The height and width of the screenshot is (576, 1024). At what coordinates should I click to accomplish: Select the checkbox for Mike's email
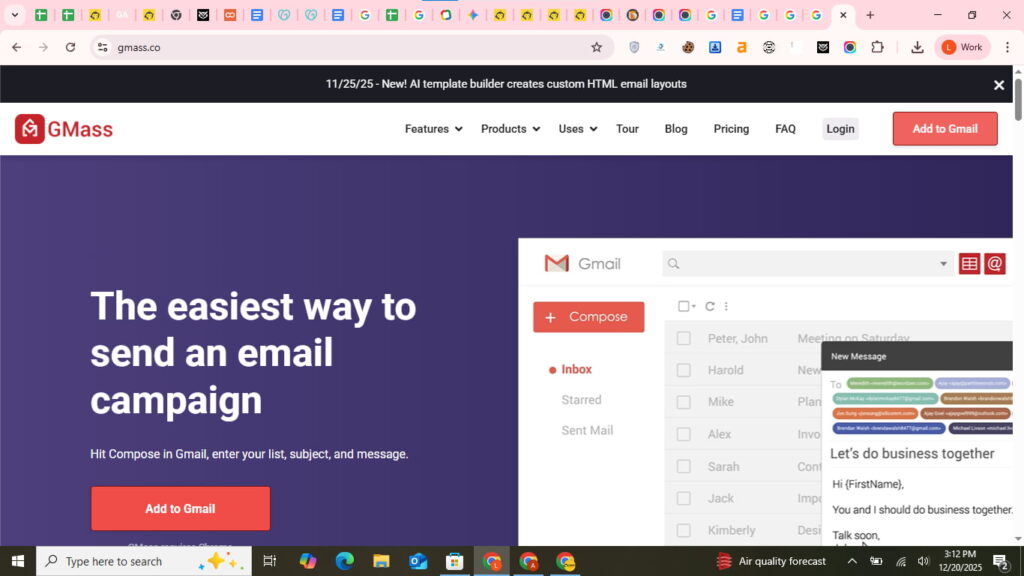[x=684, y=402]
